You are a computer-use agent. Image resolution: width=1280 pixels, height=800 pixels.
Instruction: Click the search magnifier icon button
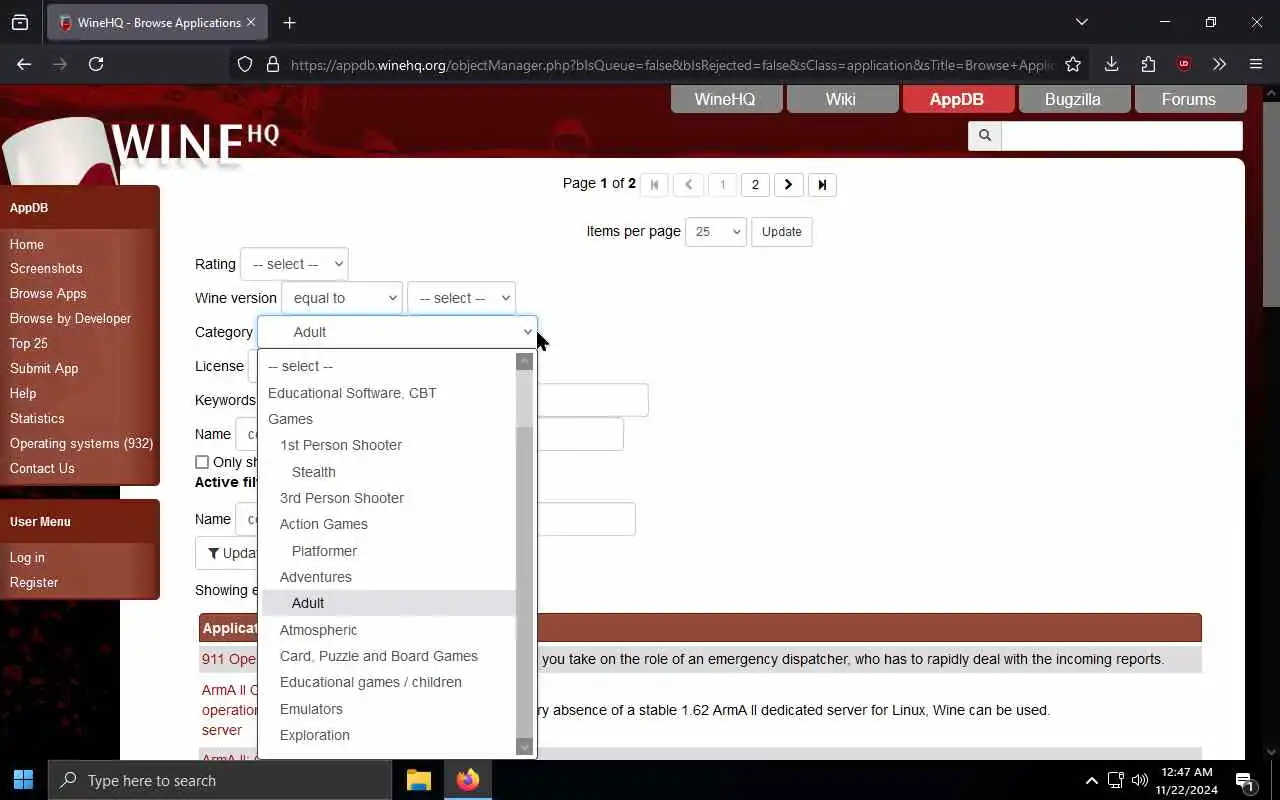pyautogui.click(x=984, y=135)
